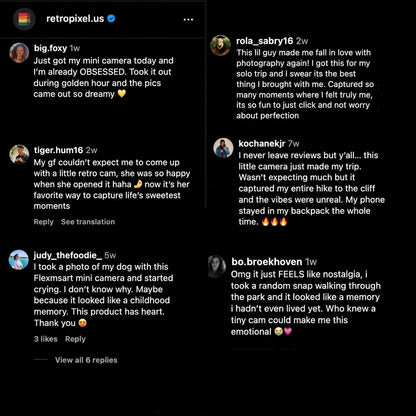Click the blue verified badge icon
This screenshot has width=416, height=416.
(111, 19)
